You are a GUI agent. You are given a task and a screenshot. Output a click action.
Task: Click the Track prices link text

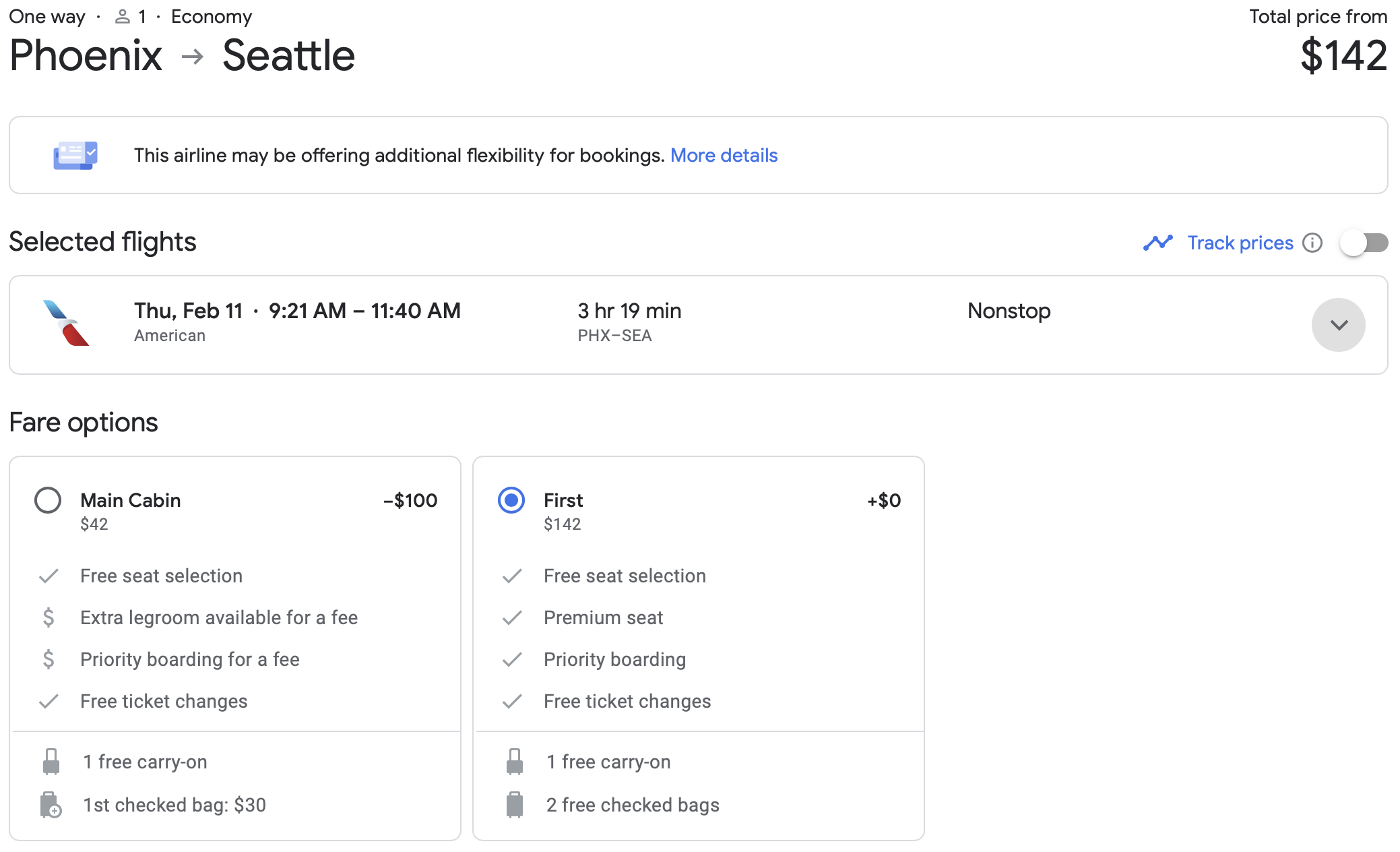[x=1240, y=243]
